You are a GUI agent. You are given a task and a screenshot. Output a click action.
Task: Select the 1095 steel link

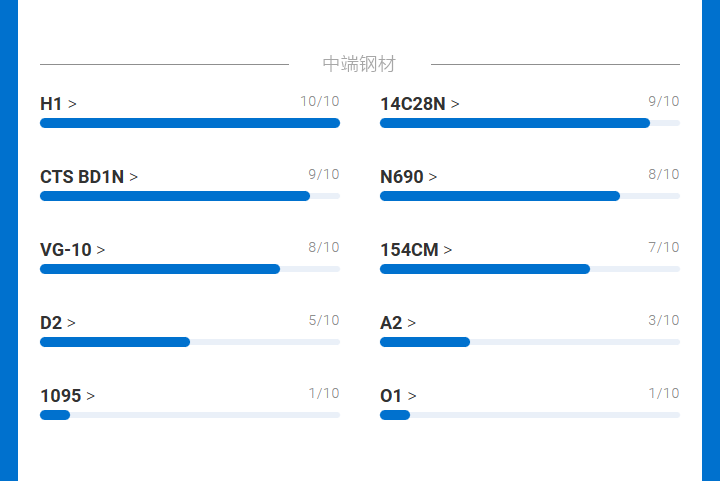[x=67, y=396]
